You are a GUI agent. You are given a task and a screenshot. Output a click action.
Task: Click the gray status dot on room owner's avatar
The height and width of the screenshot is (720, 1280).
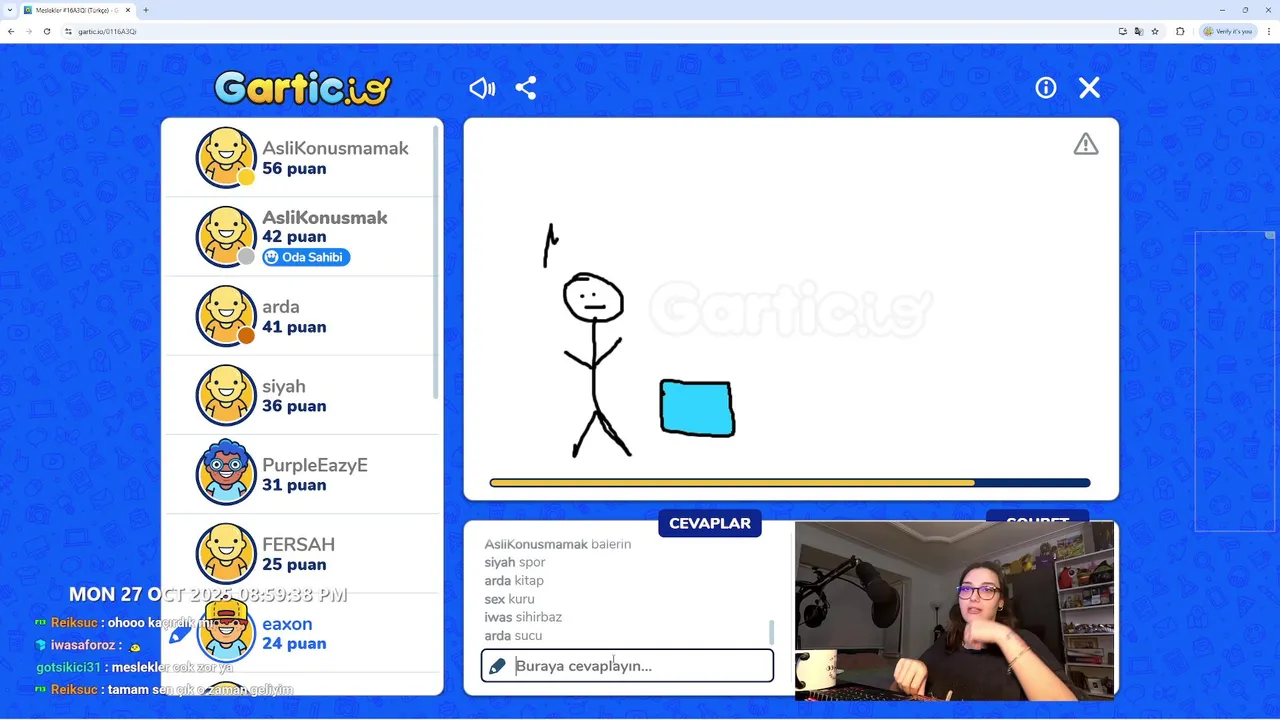(x=246, y=258)
